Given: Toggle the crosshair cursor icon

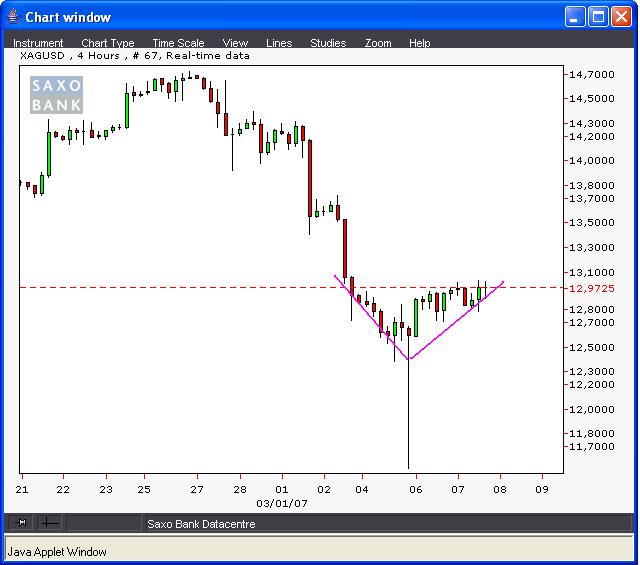Looking at the screenshot, I should pyautogui.click(x=48, y=522).
